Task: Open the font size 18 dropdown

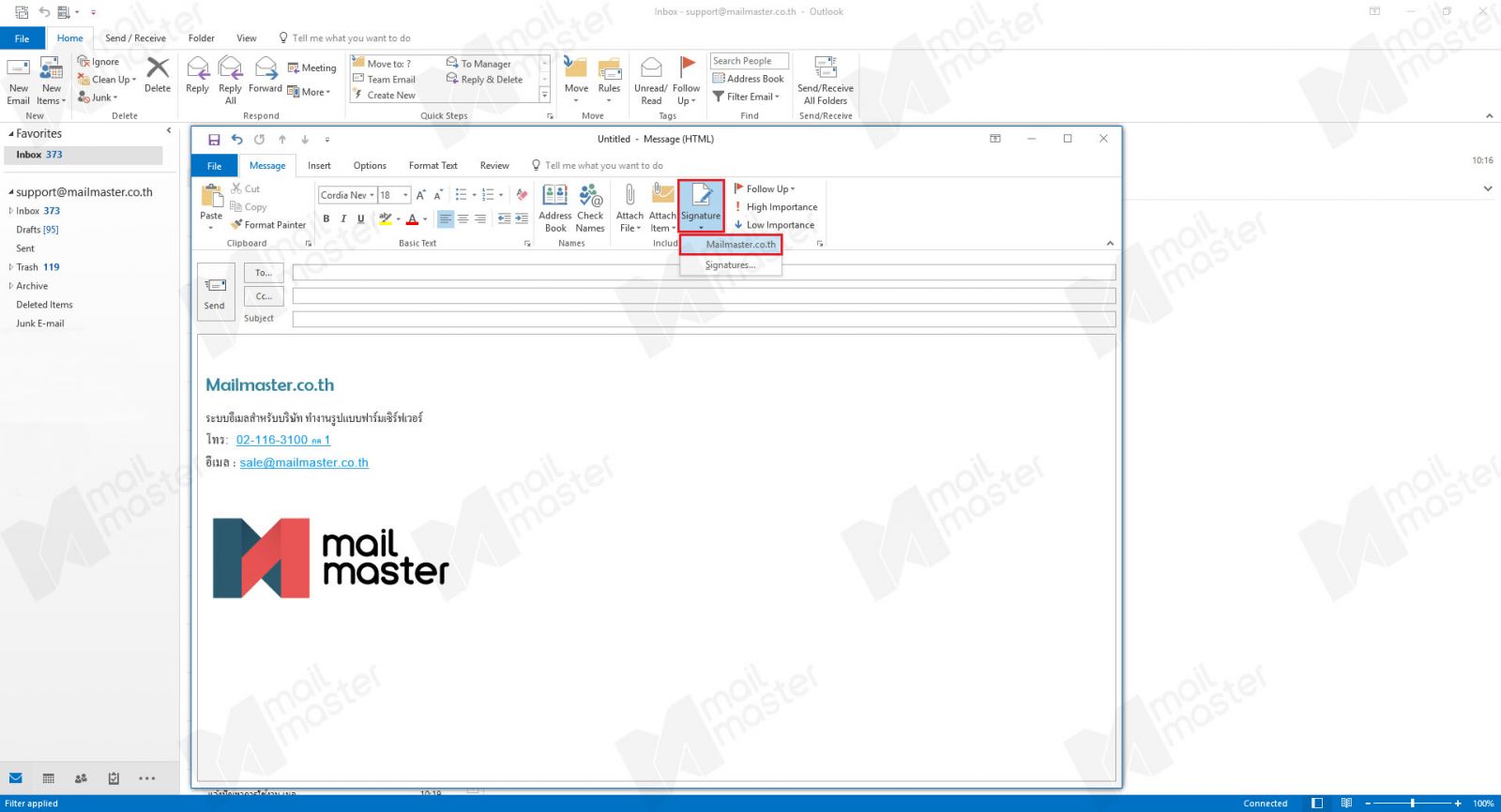Action: 405,195
